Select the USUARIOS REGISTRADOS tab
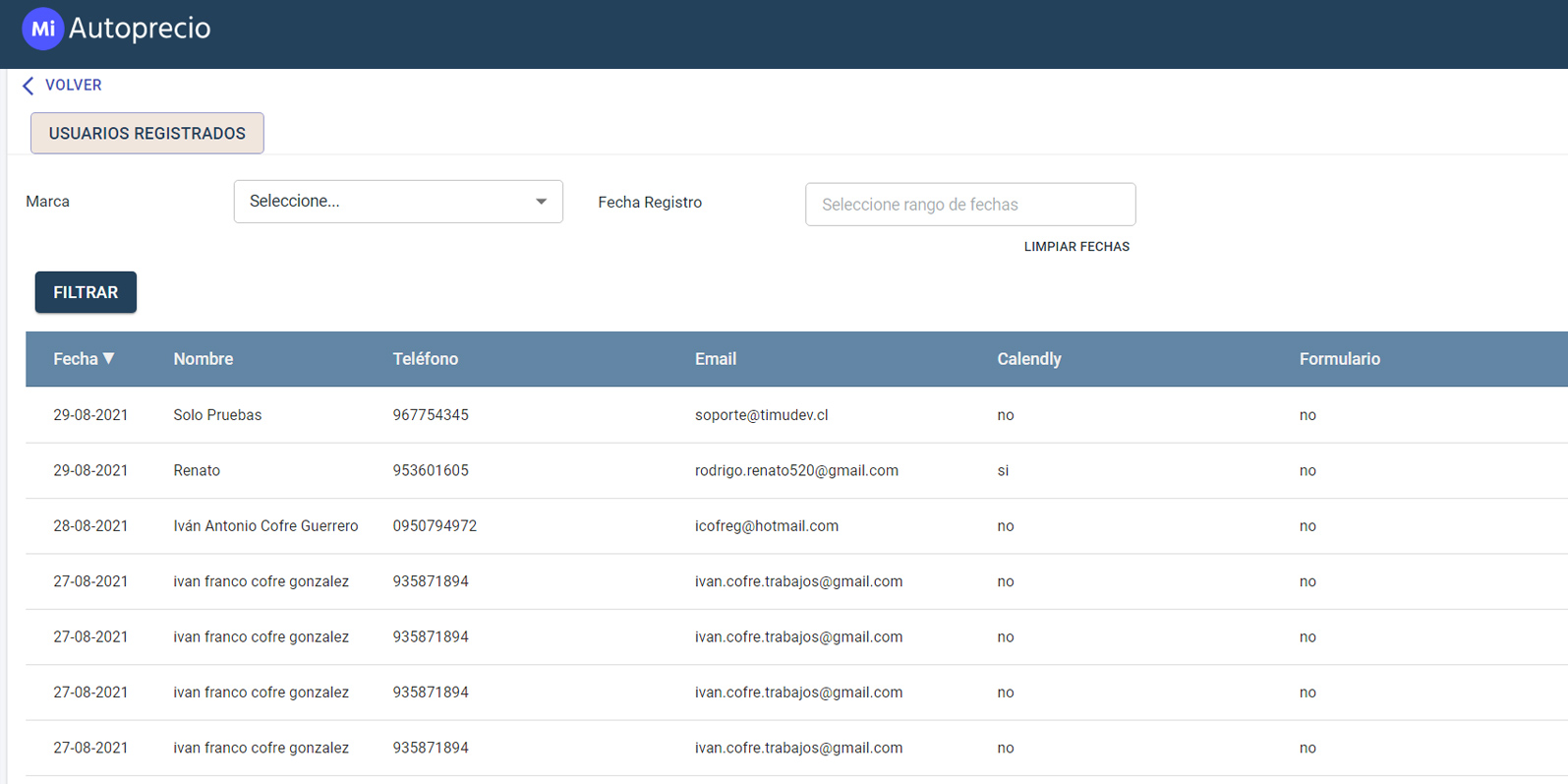Viewport: 1568px width, 784px height. coord(147,134)
